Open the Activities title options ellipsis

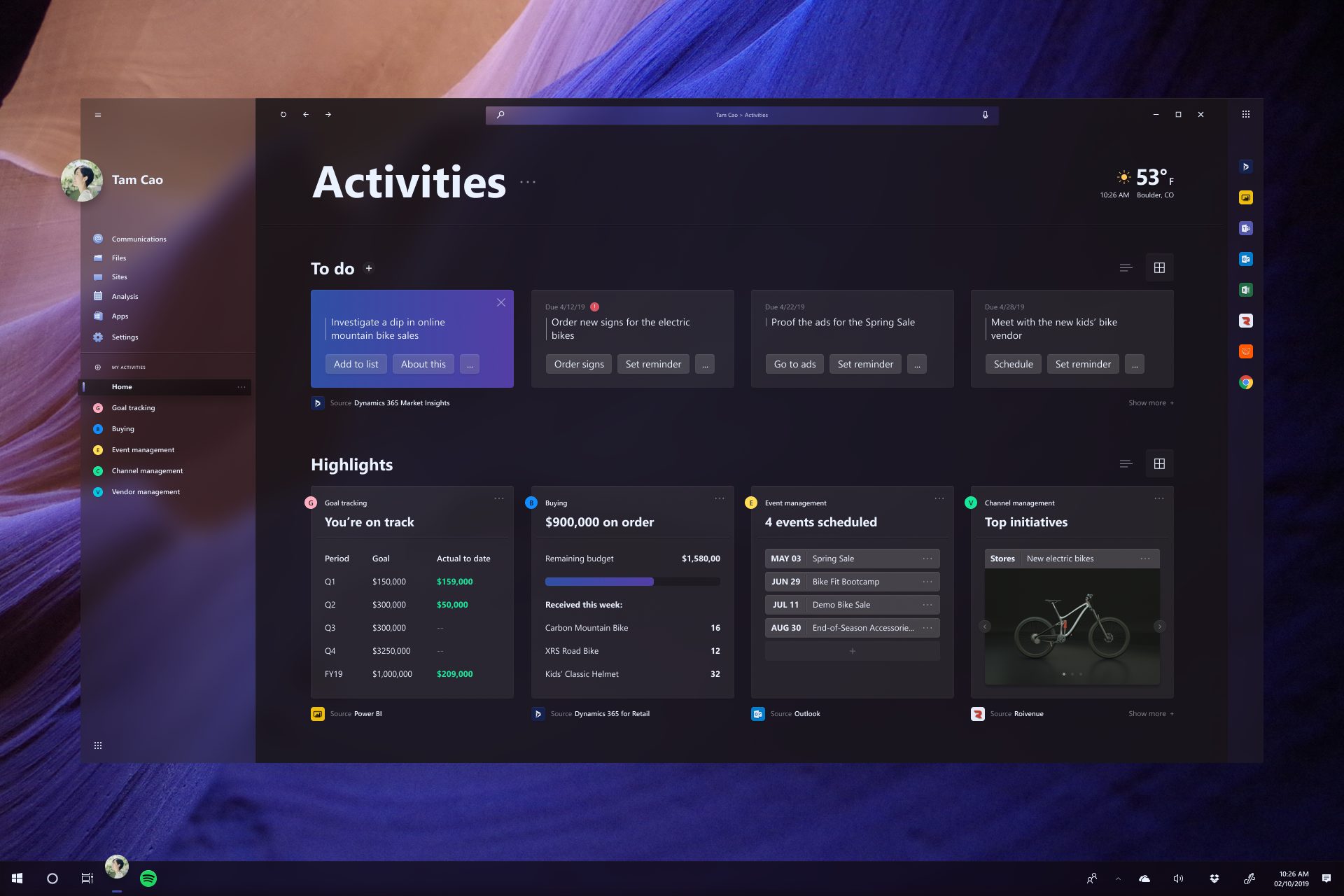[528, 182]
